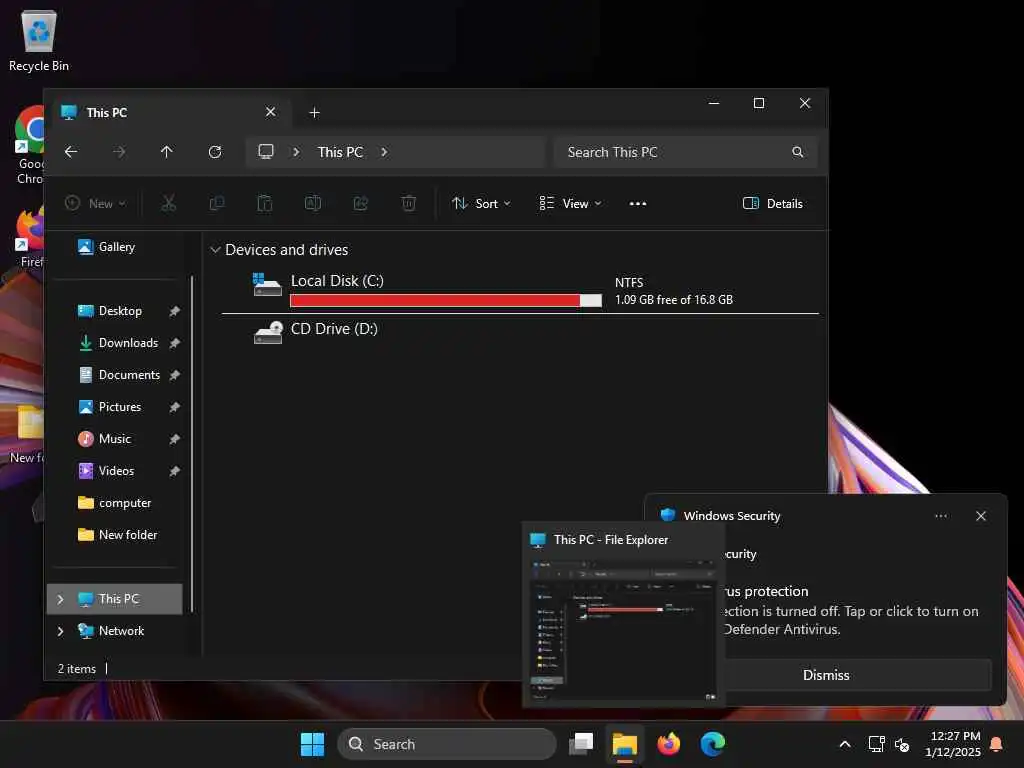Click the This PC breadcrumb

[340, 152]
